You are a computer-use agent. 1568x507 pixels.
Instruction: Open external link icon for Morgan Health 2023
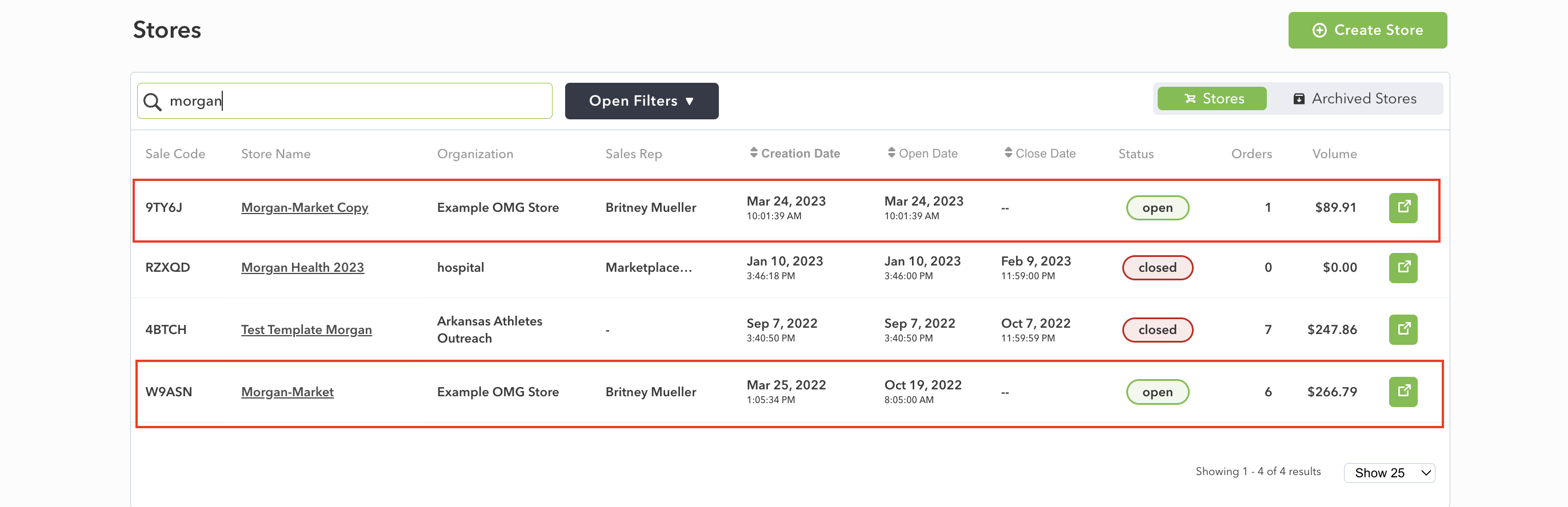[x=1402, y=267]
